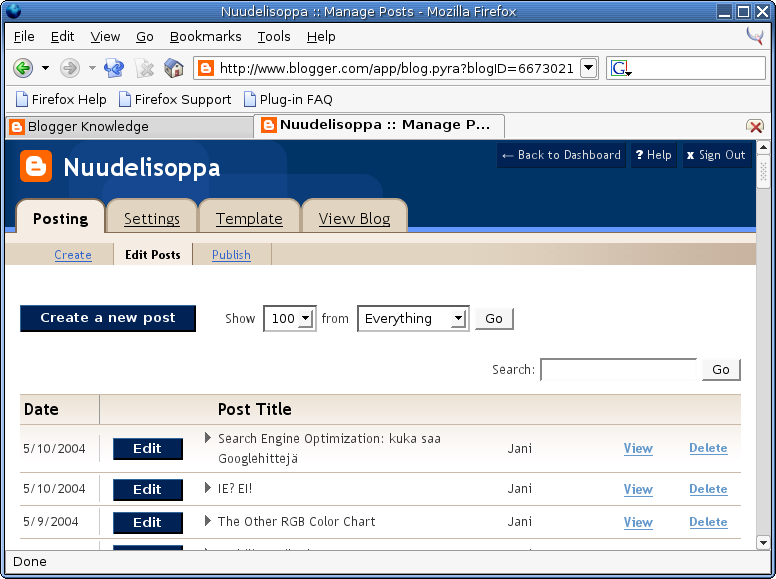Click the Stop loading icon

coord(145,68)
